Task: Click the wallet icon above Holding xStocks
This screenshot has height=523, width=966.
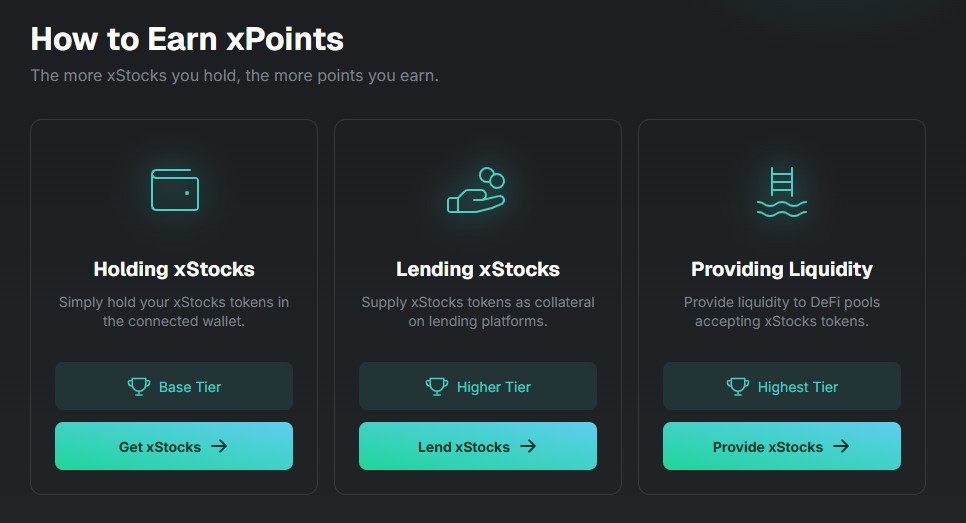Action: [174, 190]
